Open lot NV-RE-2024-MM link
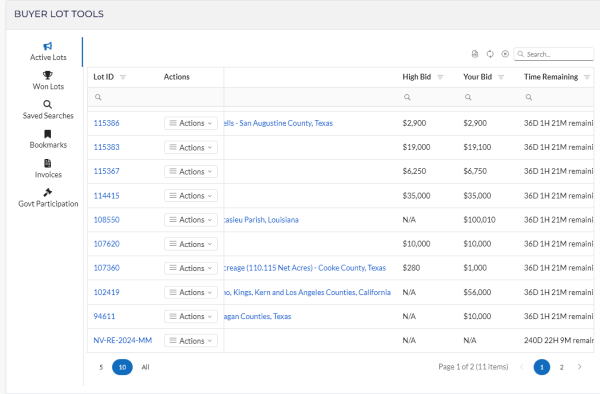 (x=122, y=340)
